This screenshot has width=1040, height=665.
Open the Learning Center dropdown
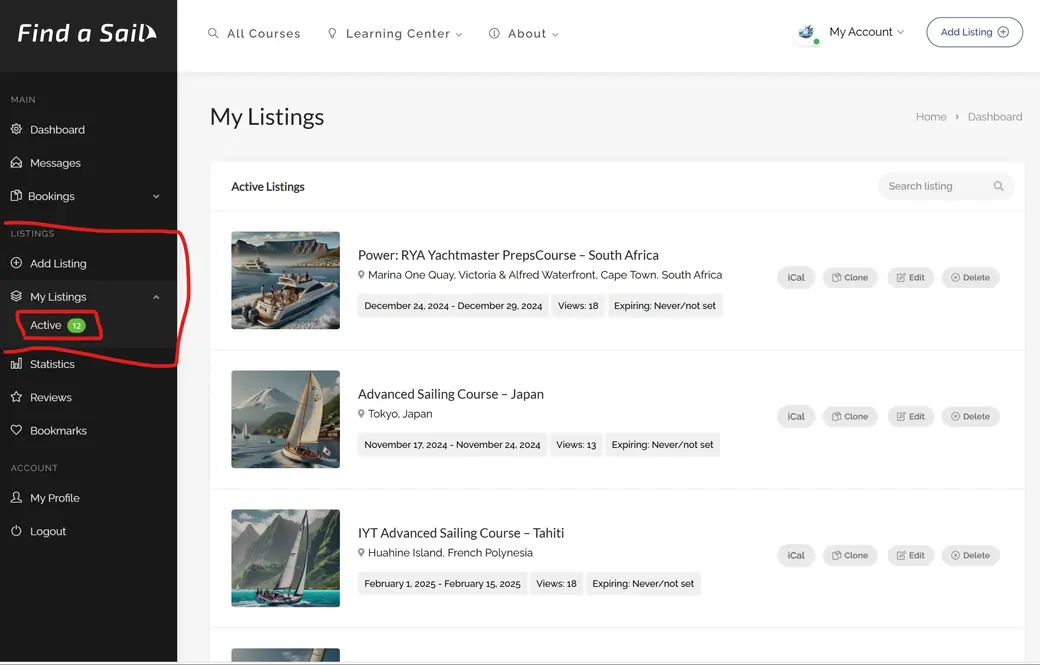click(397, 34)
